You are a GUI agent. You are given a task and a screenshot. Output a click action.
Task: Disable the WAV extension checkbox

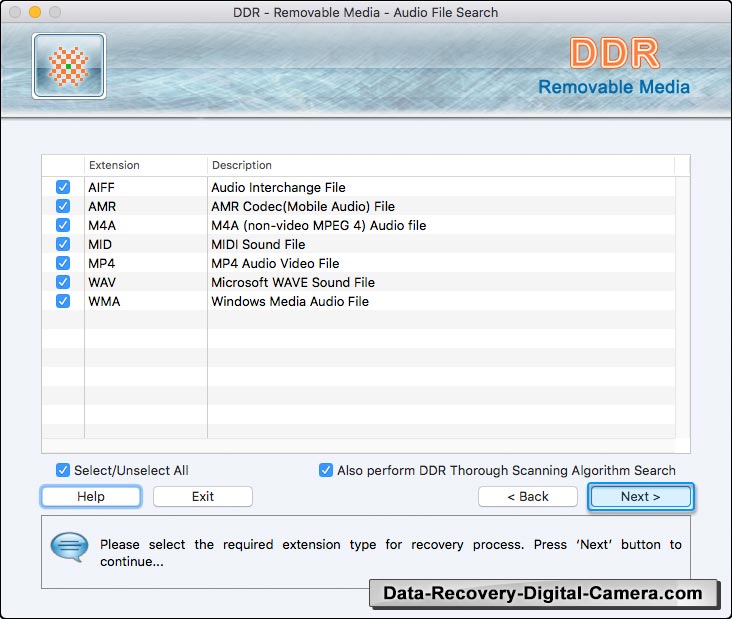pyautogui.click(x=63, y=282)
